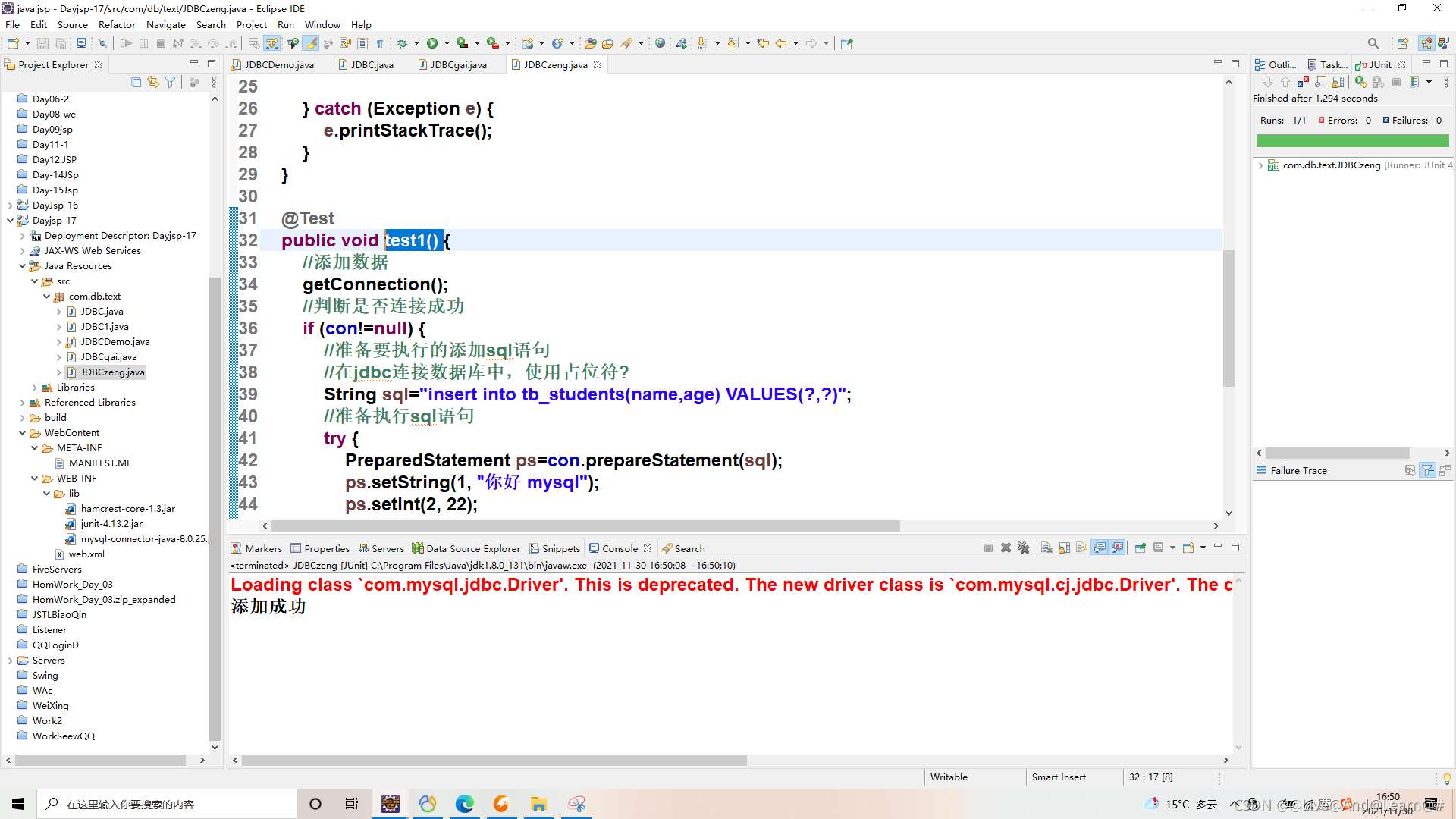
Task: Open JUnit Test Run History
Action: pos(1414,82)
